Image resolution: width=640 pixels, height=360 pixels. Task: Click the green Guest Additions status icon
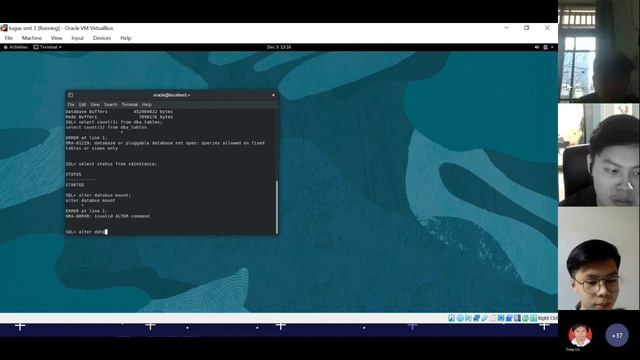(525, 318)
